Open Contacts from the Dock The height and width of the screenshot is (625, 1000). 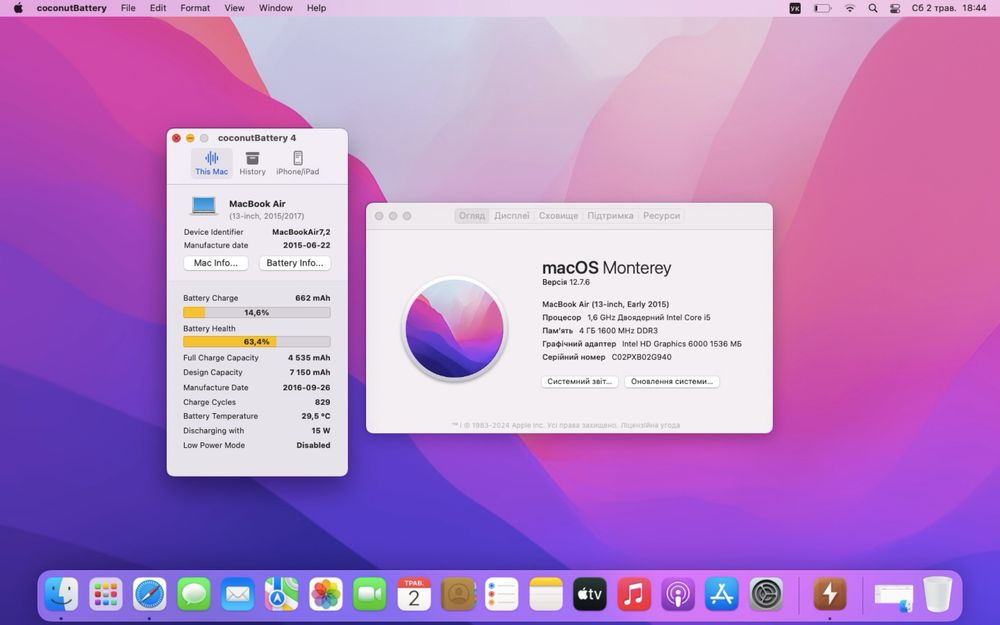tap(458, 594)
